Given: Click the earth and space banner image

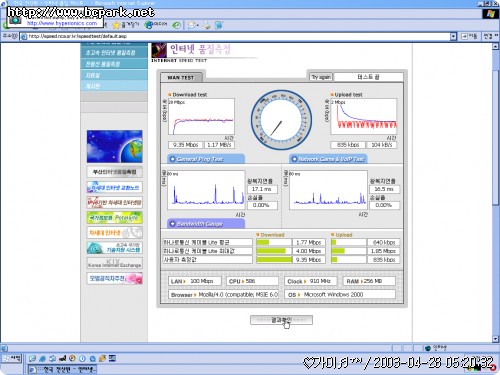Looking at the screenshot, I should click(x=114, y=146).
